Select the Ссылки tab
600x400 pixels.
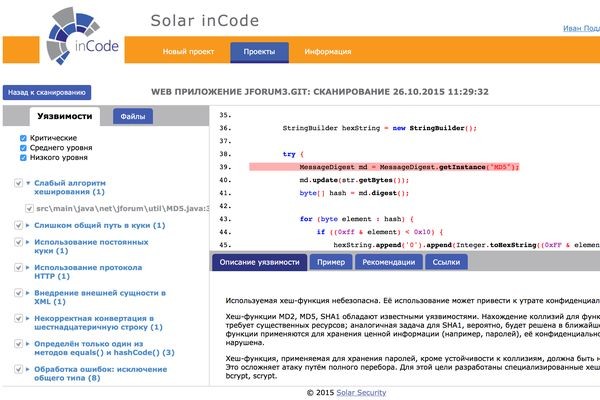[446, 262]
